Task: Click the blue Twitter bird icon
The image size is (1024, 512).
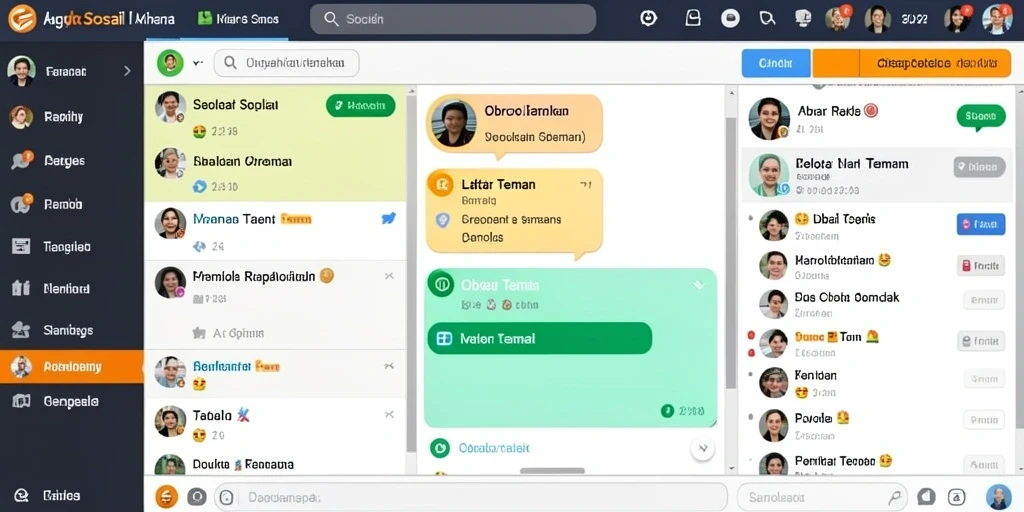Action: (389, 219)
